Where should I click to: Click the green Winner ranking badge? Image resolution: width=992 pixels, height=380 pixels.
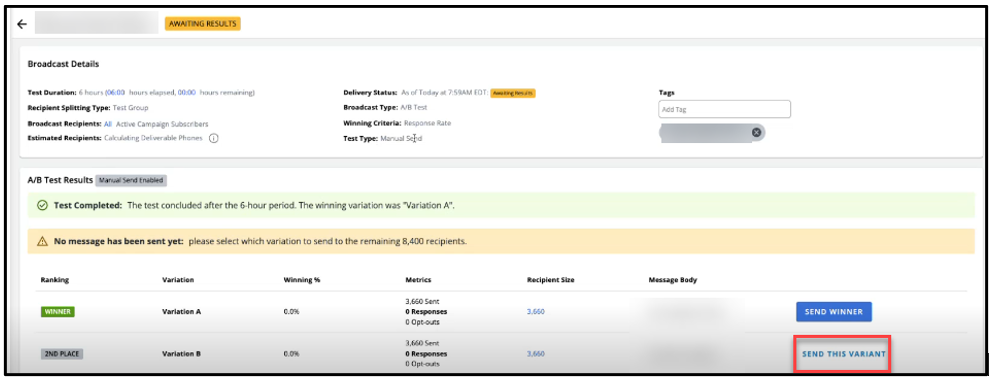click(x=58, y=312)
